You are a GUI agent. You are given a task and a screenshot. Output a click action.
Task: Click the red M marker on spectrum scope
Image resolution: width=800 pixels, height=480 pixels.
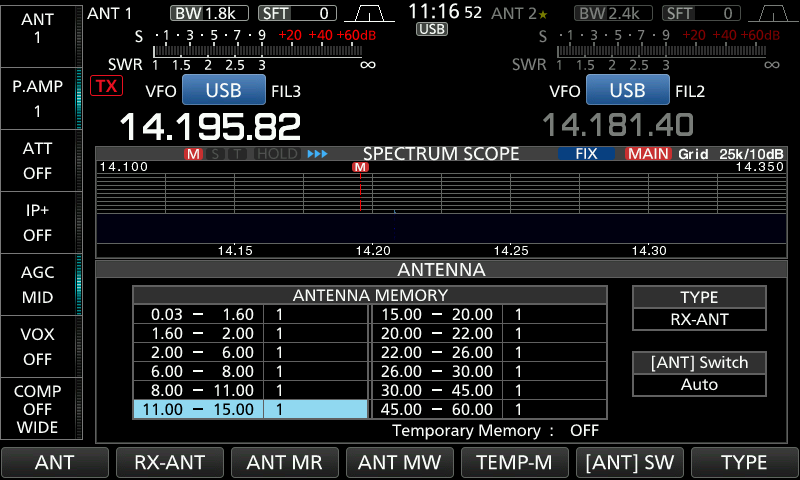[x=360, y=167]
